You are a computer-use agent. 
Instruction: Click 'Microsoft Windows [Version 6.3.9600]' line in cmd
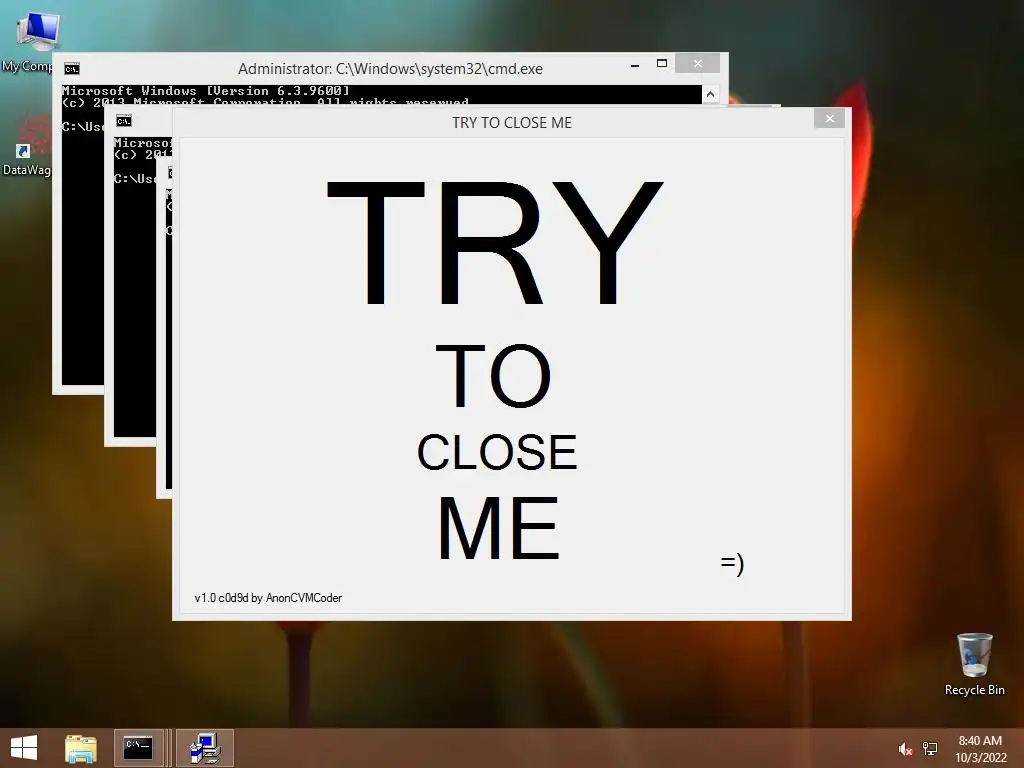click(x=206, y=91)
